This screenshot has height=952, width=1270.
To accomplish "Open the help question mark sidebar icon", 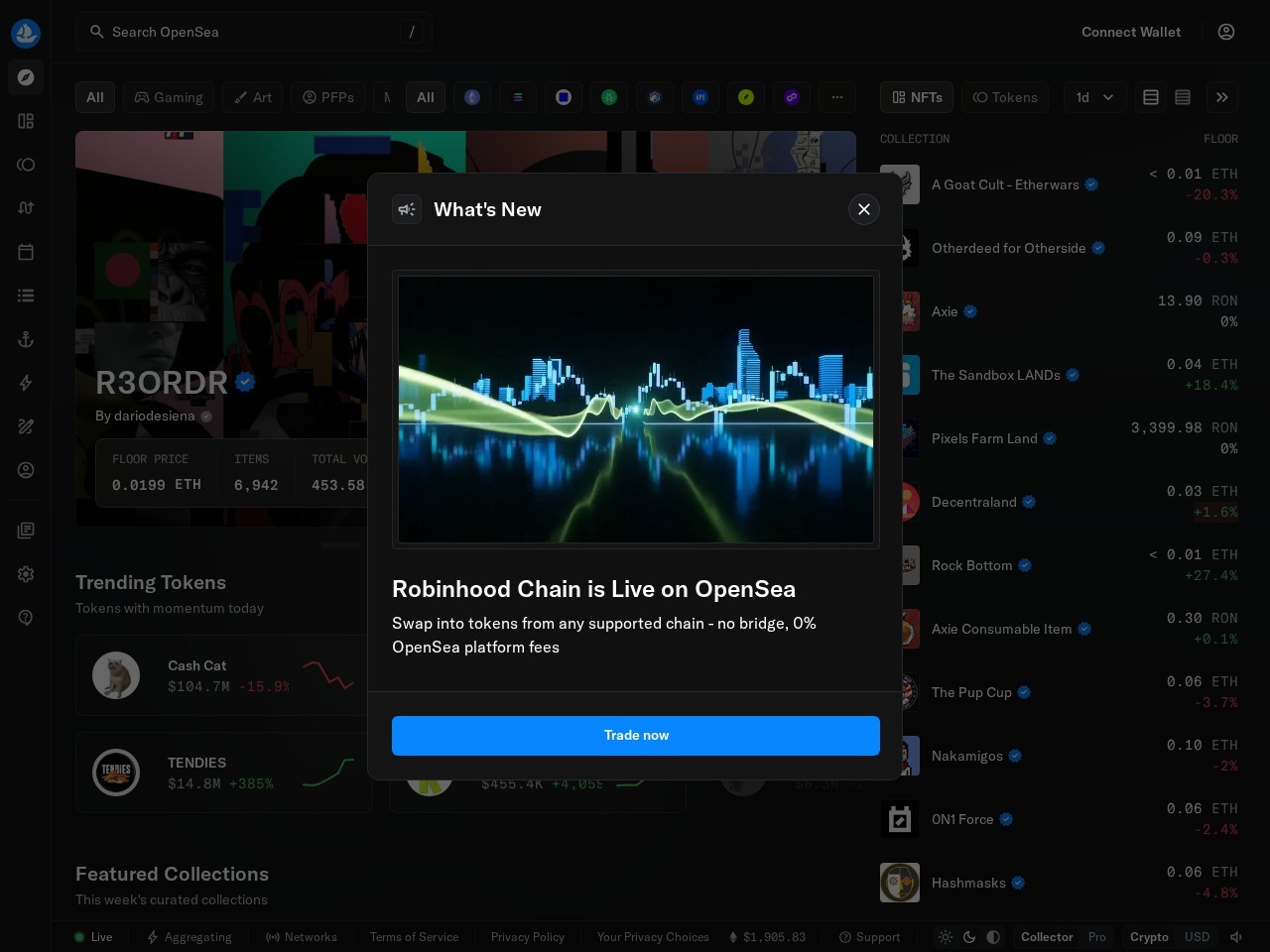I will pyautogui.click(x=26, y=617).
